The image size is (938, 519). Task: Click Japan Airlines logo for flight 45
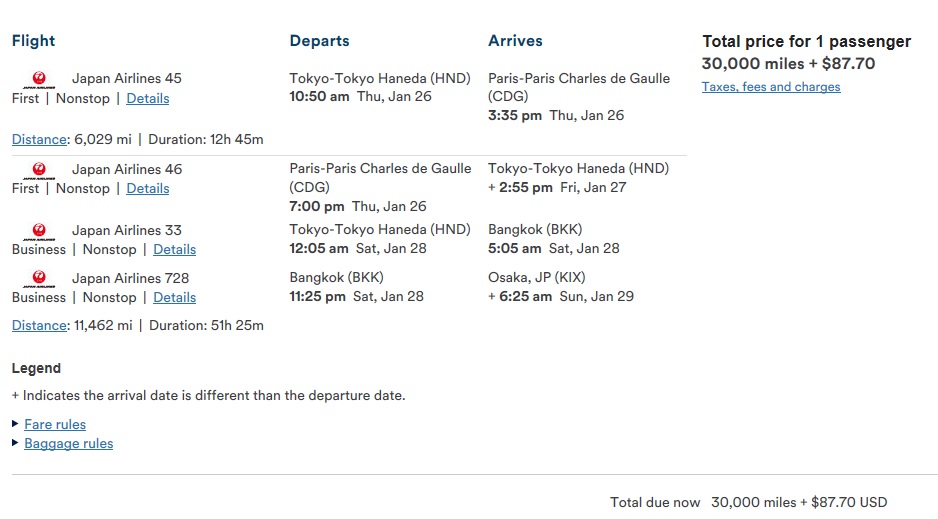tap(39, 80)
